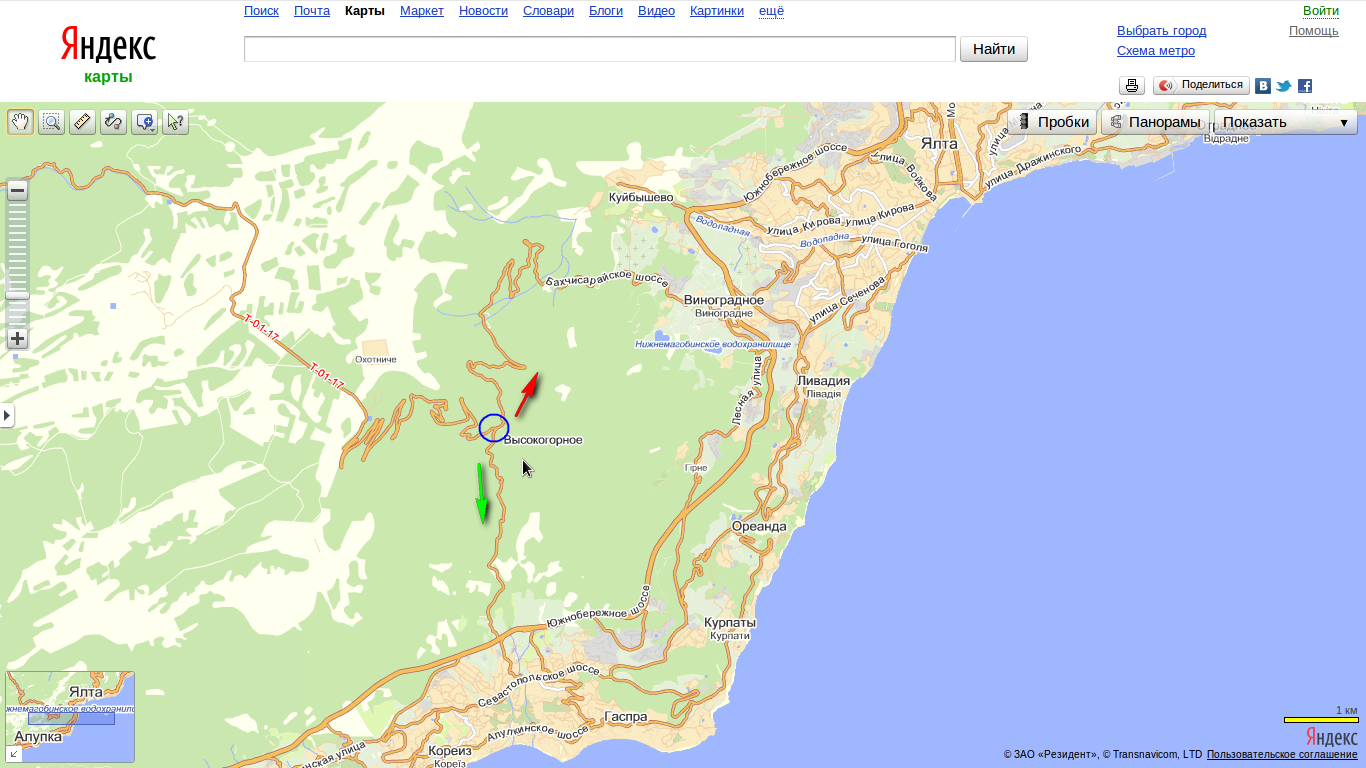This screenshot has width=1366, height=768.
Task: Toggle the Панорамы layer
Action: pos(1154,122)
